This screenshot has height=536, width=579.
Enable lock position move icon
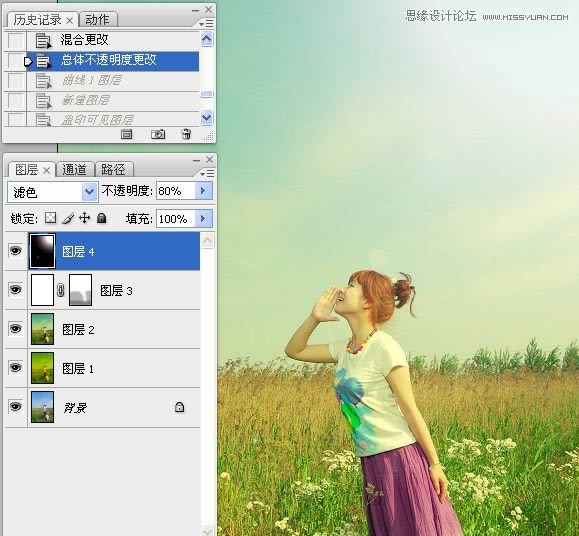(x=85, y=218)
